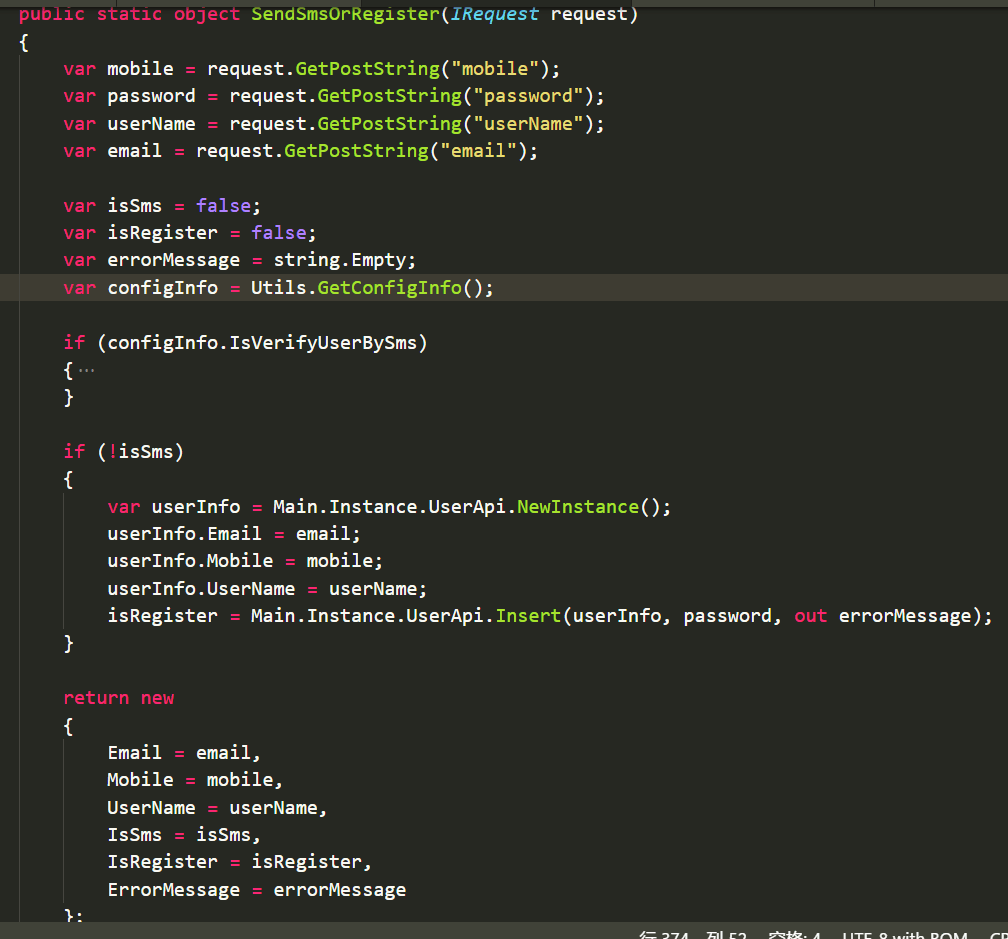1008x939 pixels.
Task: Click the GetConfigInfo method call
Action: pyautogui.click(x=389, y=288)
